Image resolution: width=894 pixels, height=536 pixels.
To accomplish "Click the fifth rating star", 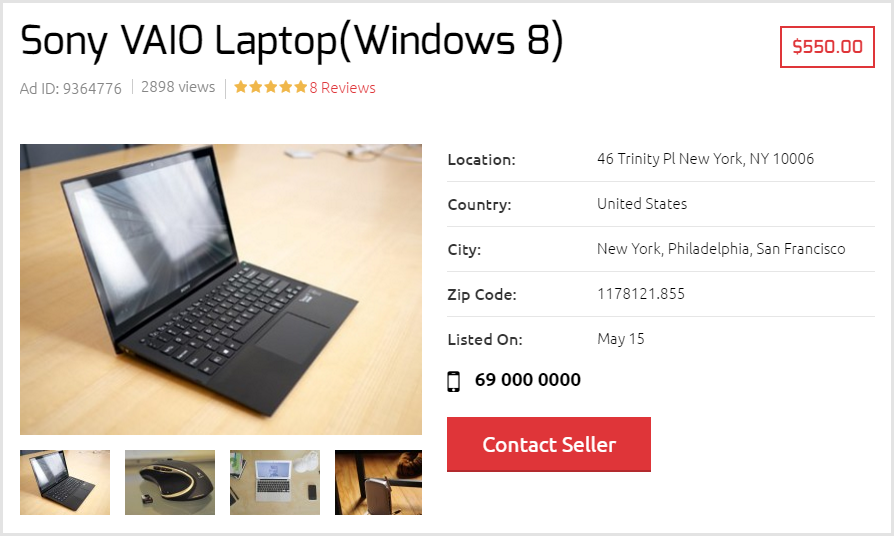I will [300, 87].
